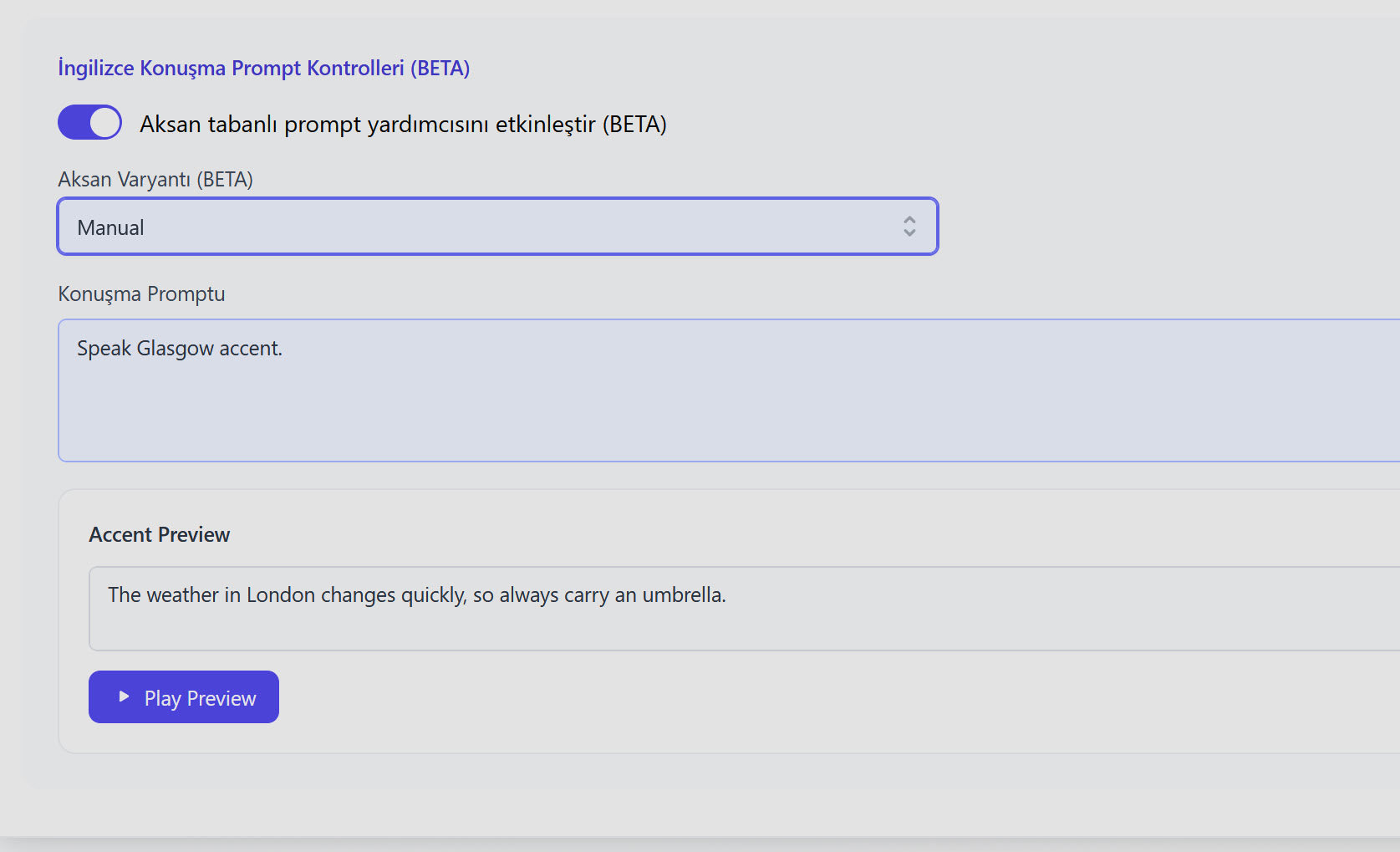Click the play triangle icon in Play Preview

[124, 696]
